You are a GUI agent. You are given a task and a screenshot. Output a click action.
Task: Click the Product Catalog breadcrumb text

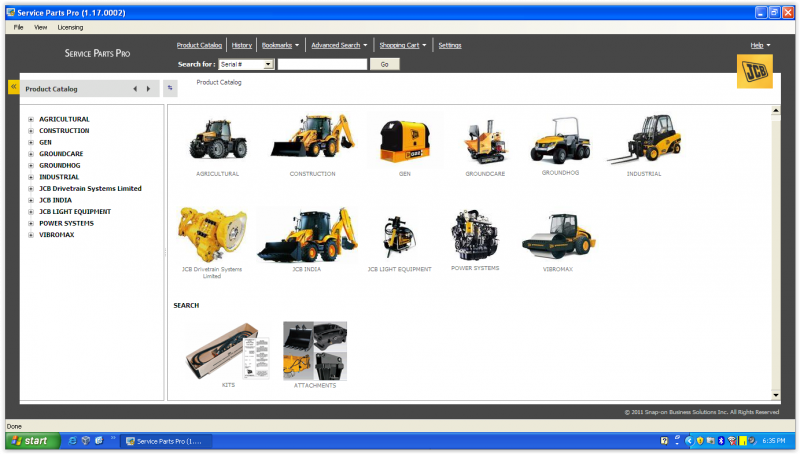(x=219, y=82)
